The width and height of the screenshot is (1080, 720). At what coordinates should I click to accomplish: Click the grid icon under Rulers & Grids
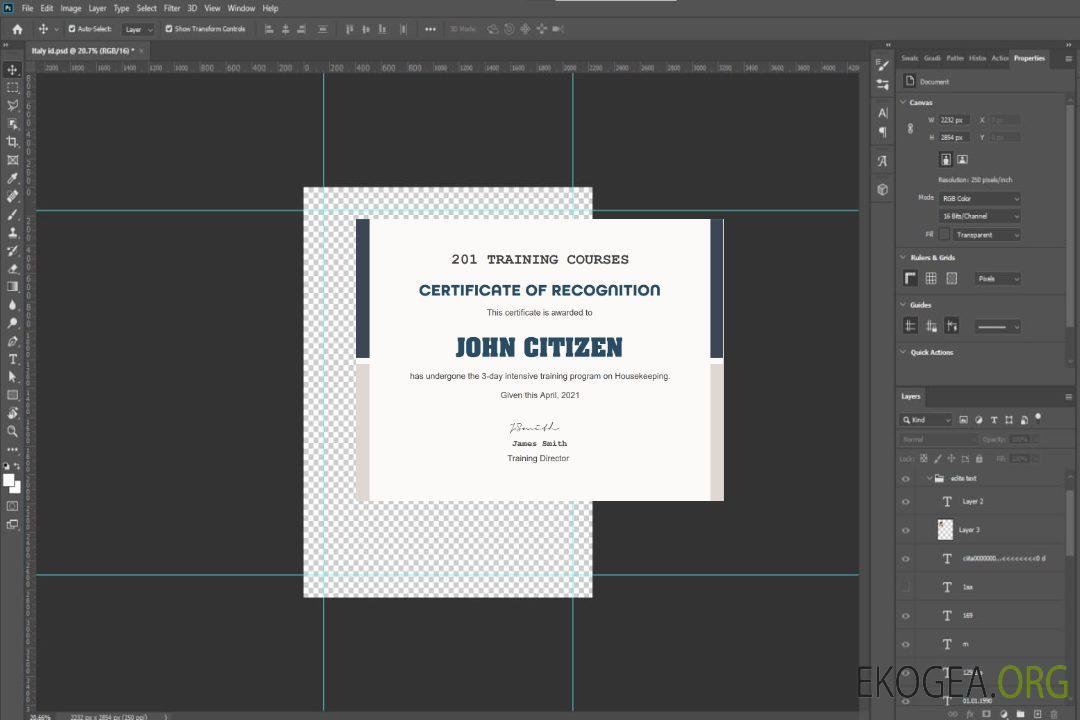[931, 279]
